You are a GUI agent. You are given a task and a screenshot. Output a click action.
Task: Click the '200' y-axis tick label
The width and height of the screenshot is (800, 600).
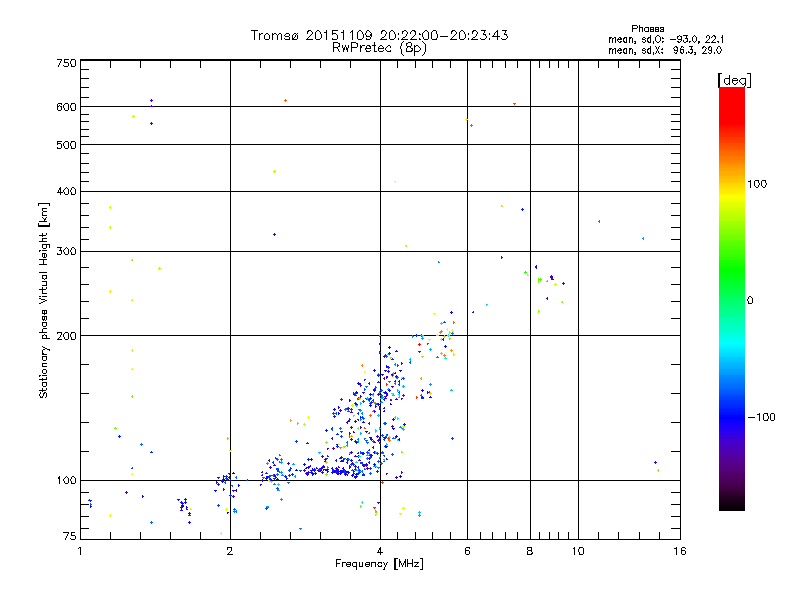click(x=66, y=336)
